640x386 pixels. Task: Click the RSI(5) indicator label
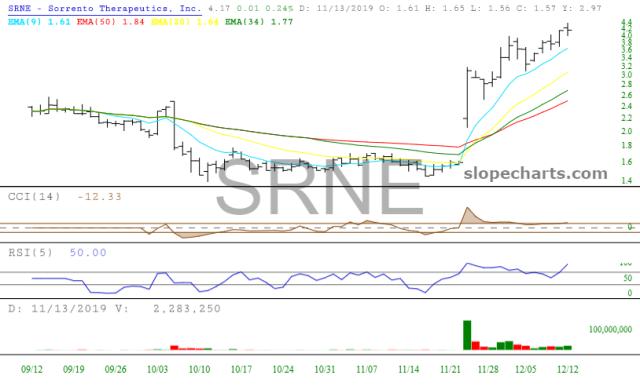[30, 253]
